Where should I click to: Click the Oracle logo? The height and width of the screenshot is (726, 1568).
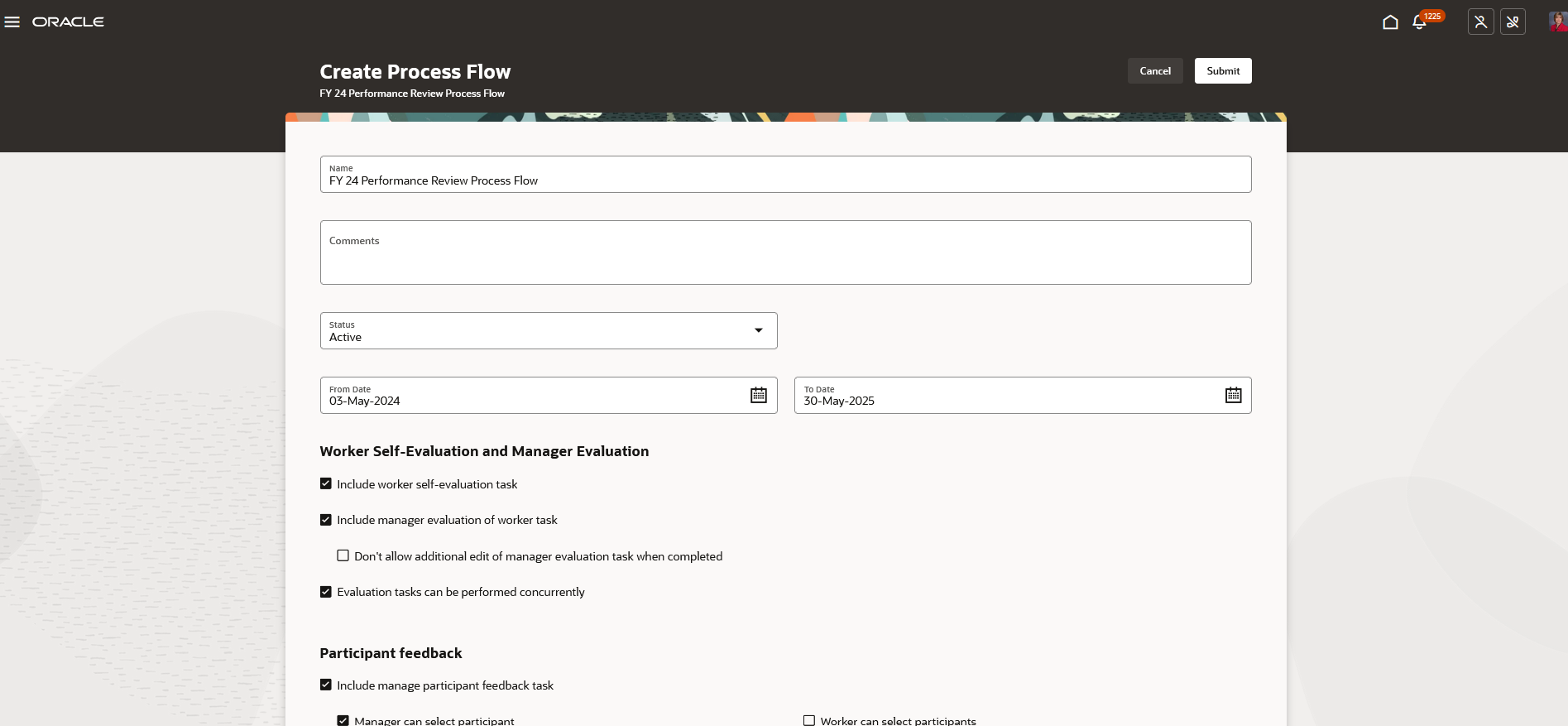click(x=68, y=22)
